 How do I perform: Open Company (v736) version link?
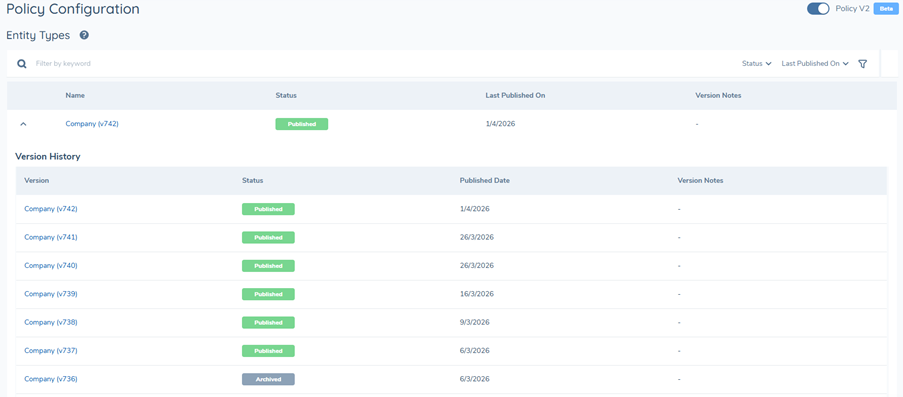(51, 379)
